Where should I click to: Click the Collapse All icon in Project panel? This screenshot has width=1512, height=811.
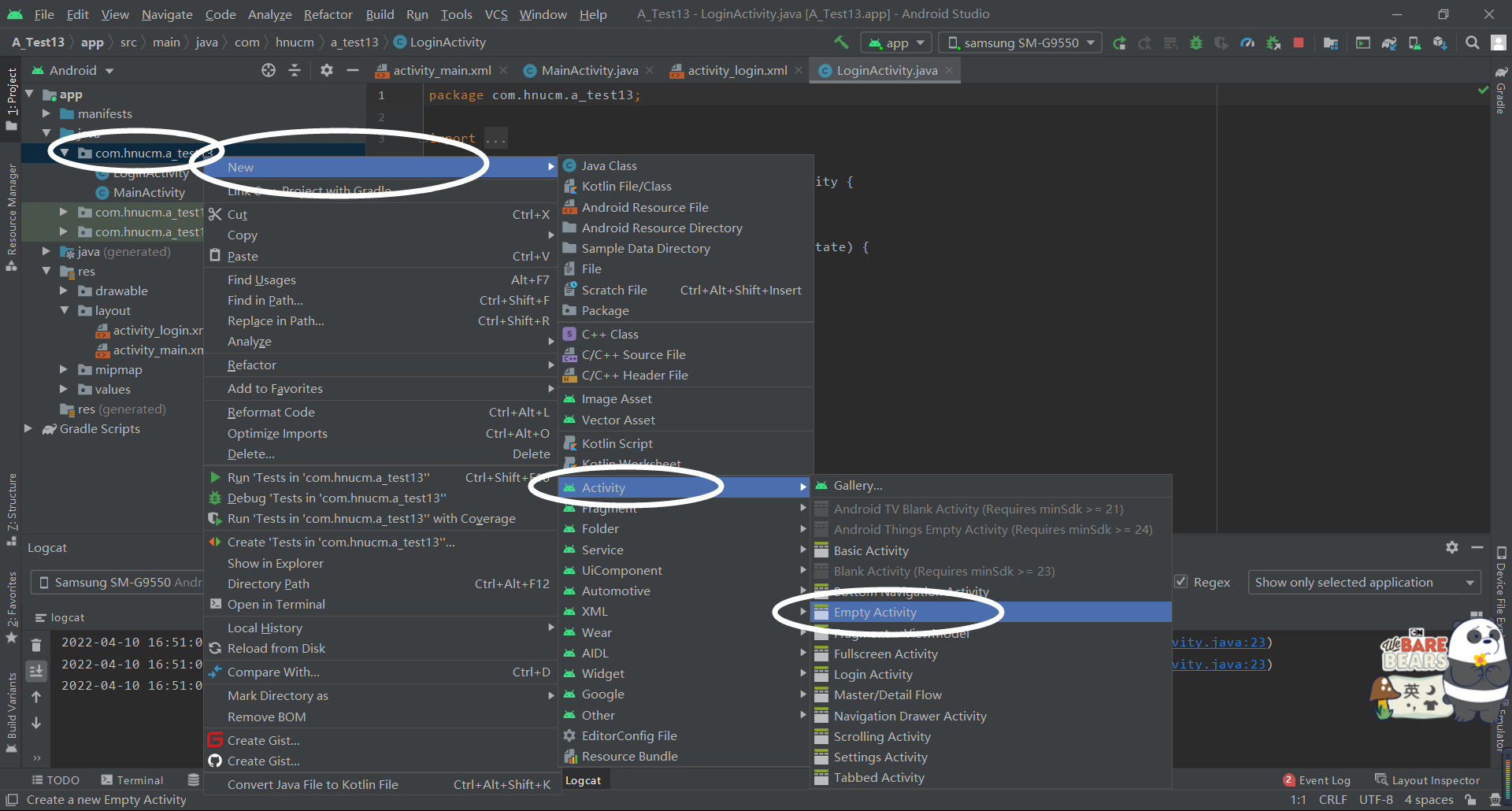point(295,70)
